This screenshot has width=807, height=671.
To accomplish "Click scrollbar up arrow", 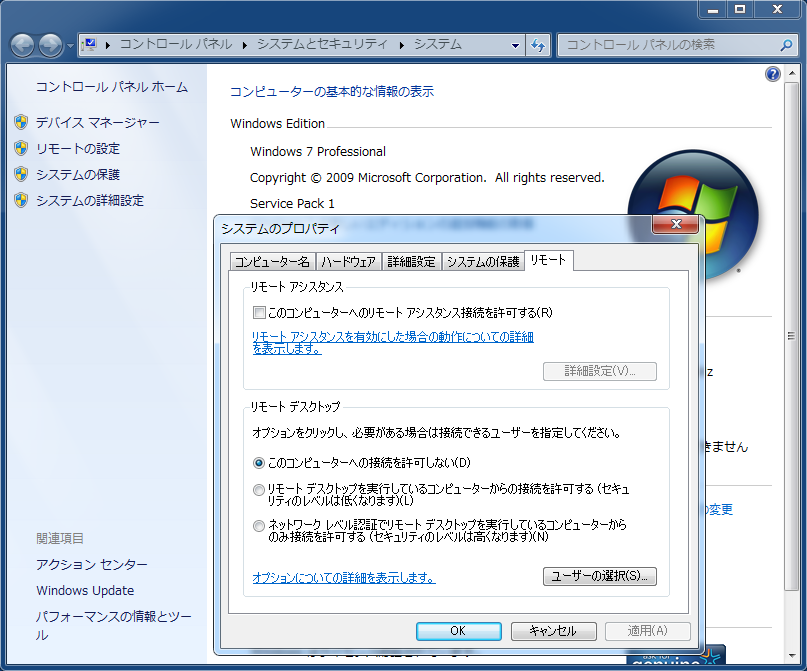I will (791, 74).
